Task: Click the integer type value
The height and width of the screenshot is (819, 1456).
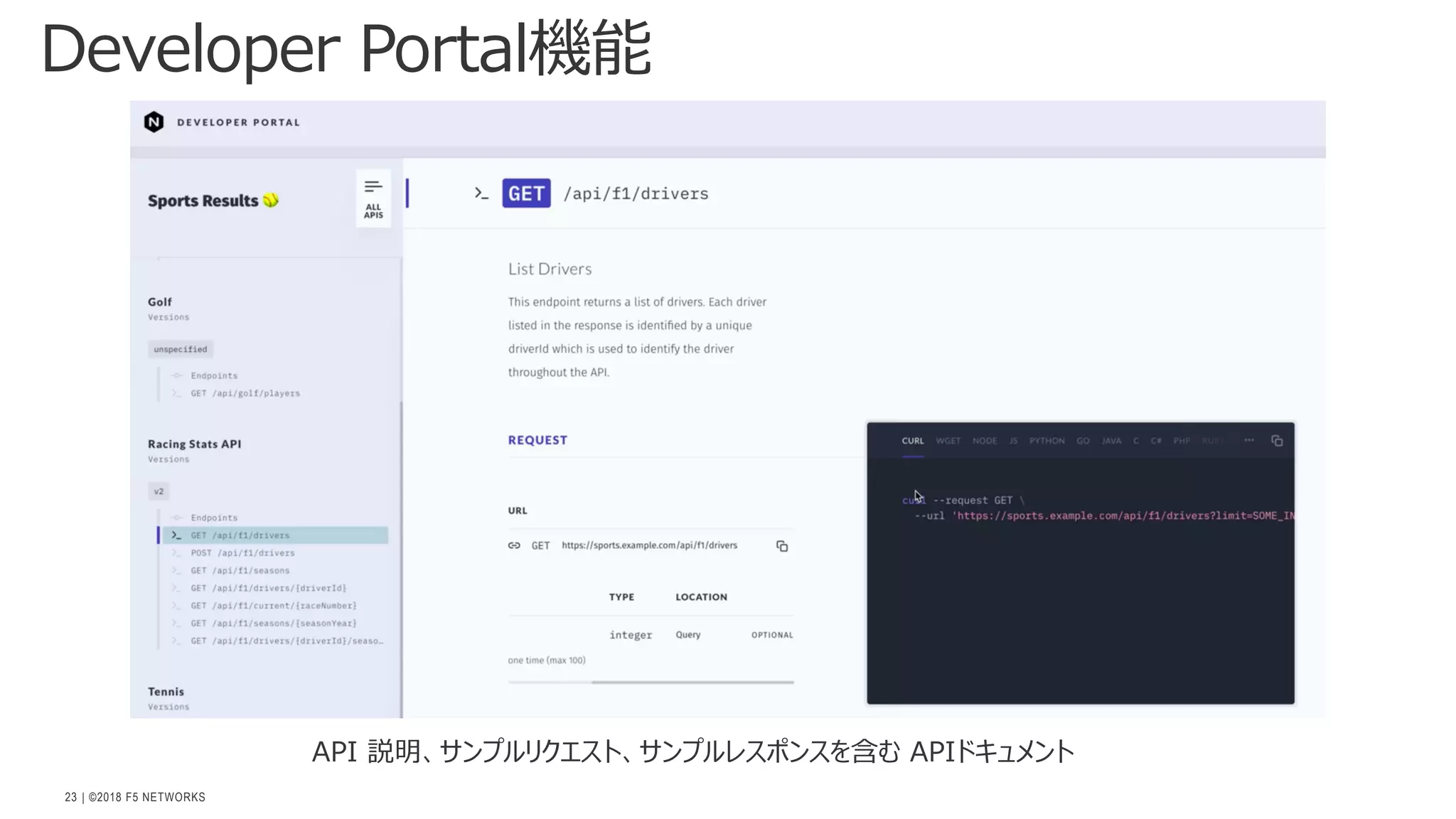Action: (x=631, y=635)
